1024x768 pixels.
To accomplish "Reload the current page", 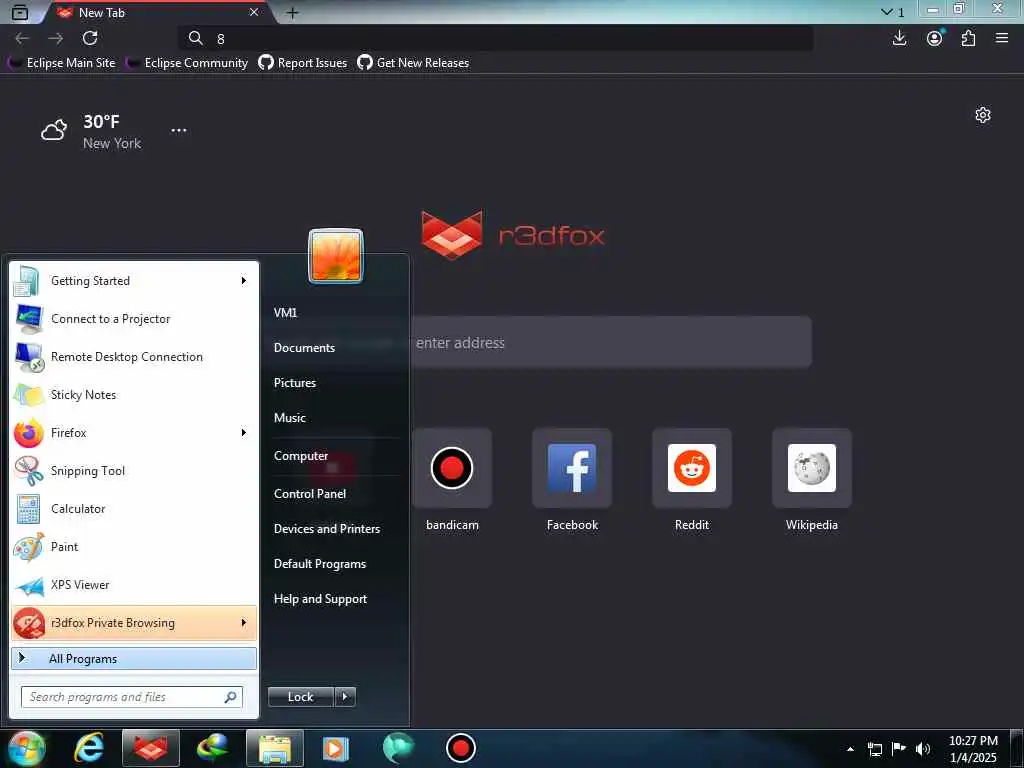I will (90, 38).
